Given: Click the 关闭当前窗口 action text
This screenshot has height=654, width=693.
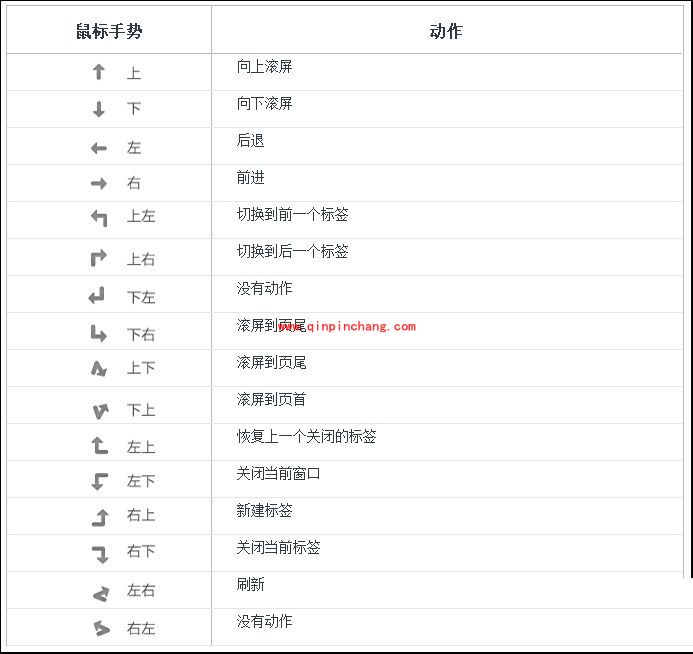Looking at the screenshot, I should coord(278,474).
